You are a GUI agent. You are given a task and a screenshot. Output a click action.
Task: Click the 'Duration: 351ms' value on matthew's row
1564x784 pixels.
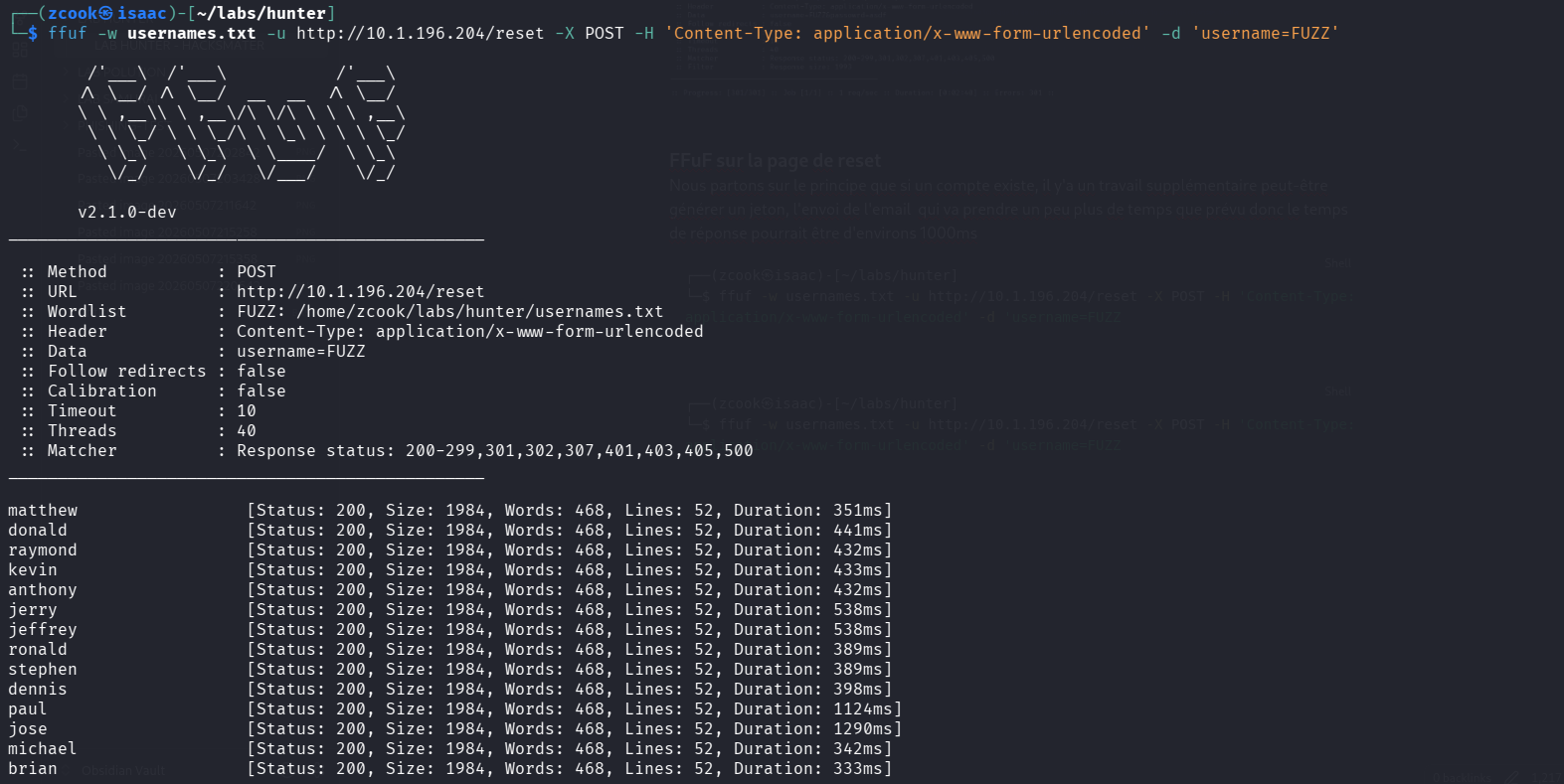[808, 511]
